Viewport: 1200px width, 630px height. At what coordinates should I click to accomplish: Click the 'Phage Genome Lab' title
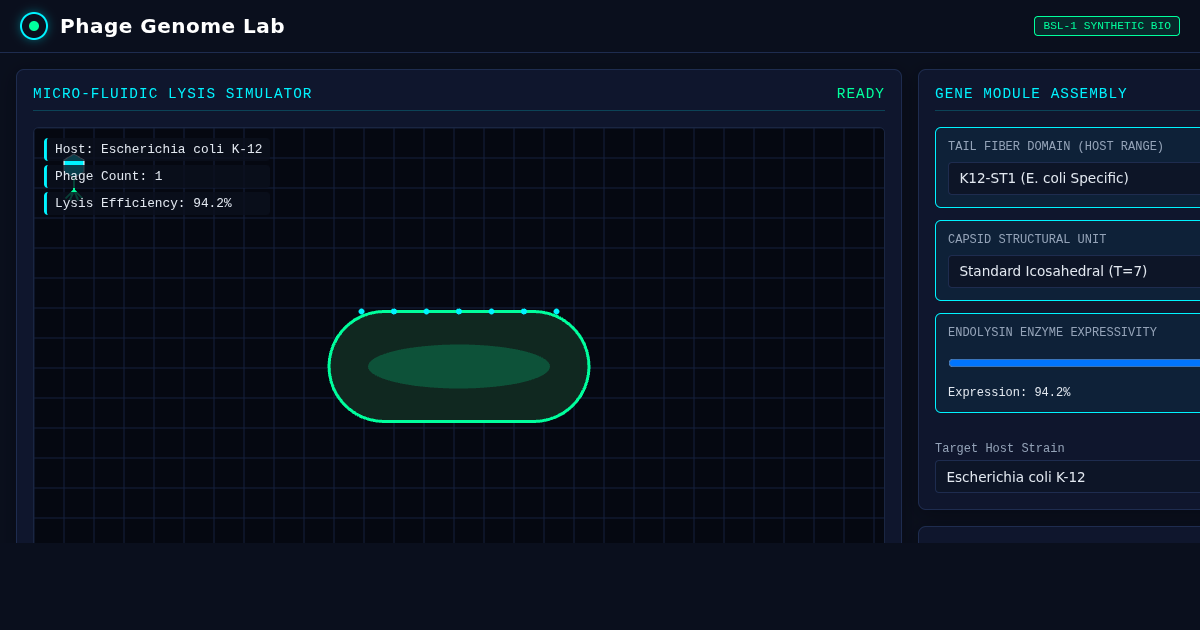(172, 26)
